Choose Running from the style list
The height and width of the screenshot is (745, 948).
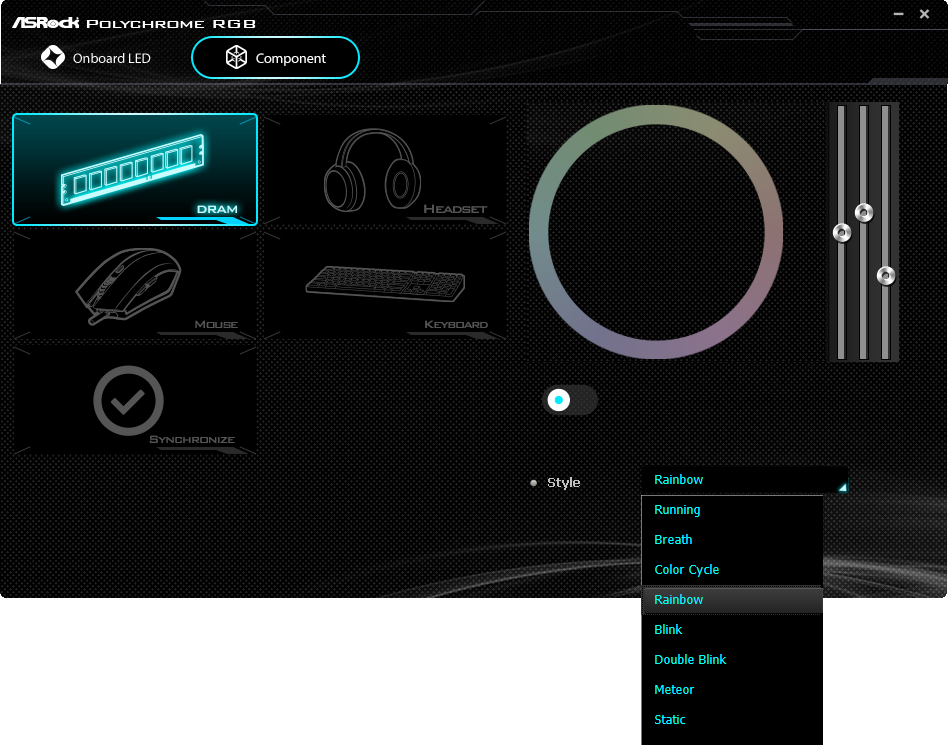732,510
